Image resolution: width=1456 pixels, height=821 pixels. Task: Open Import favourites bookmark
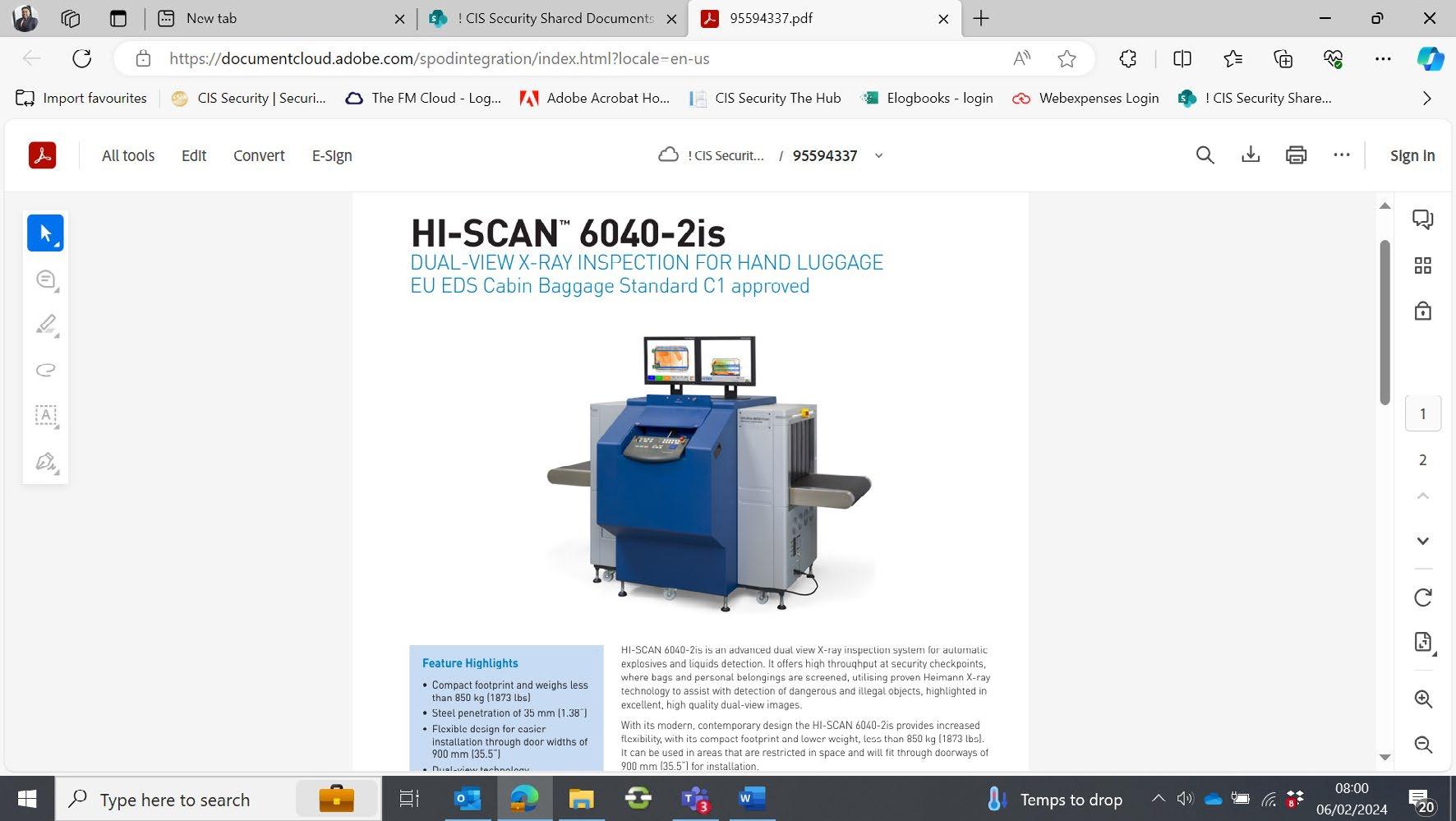coord(81,98)
